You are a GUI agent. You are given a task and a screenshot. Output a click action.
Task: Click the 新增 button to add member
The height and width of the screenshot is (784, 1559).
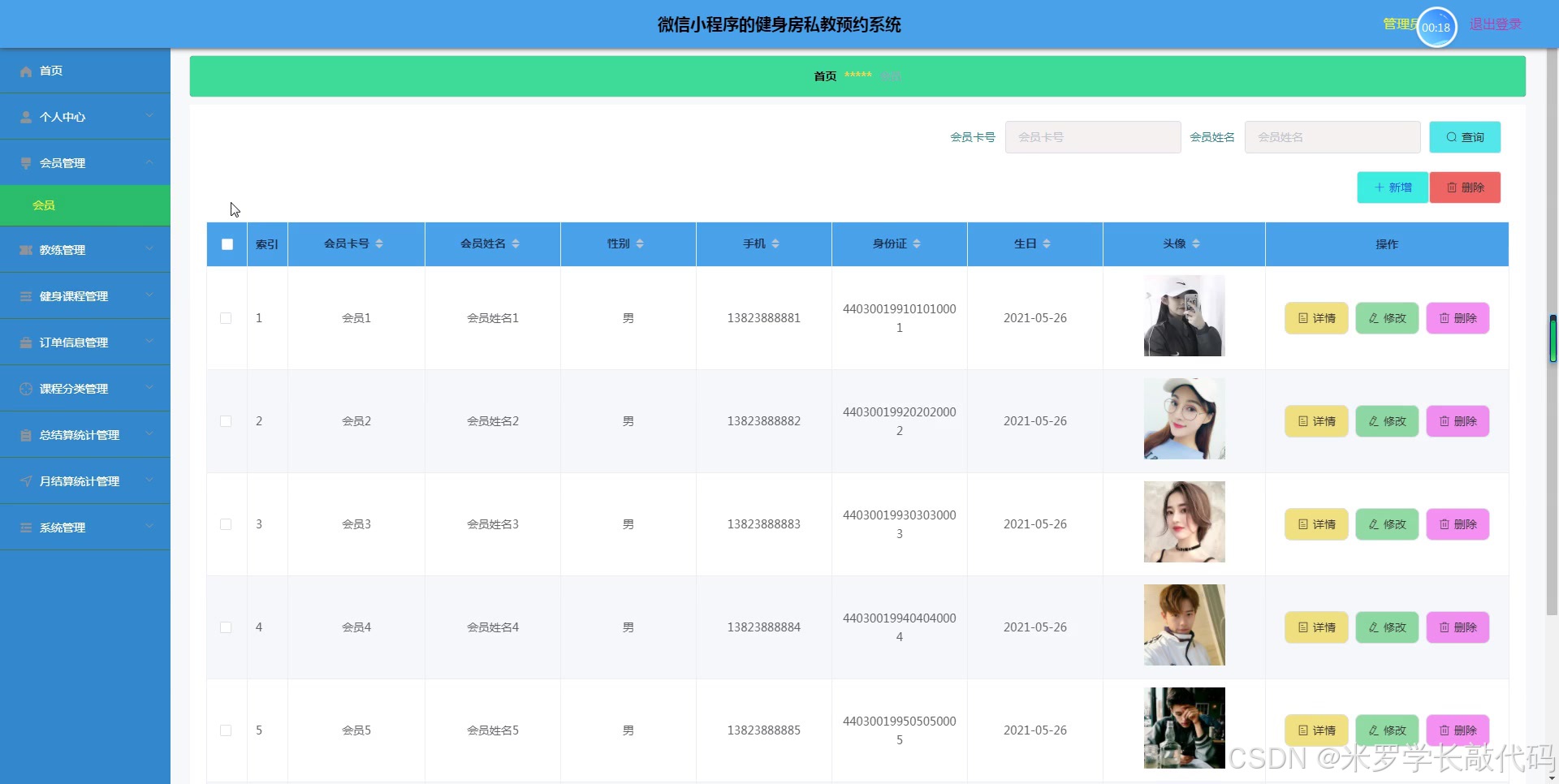pyautogui.click(x=1392, y=187)
